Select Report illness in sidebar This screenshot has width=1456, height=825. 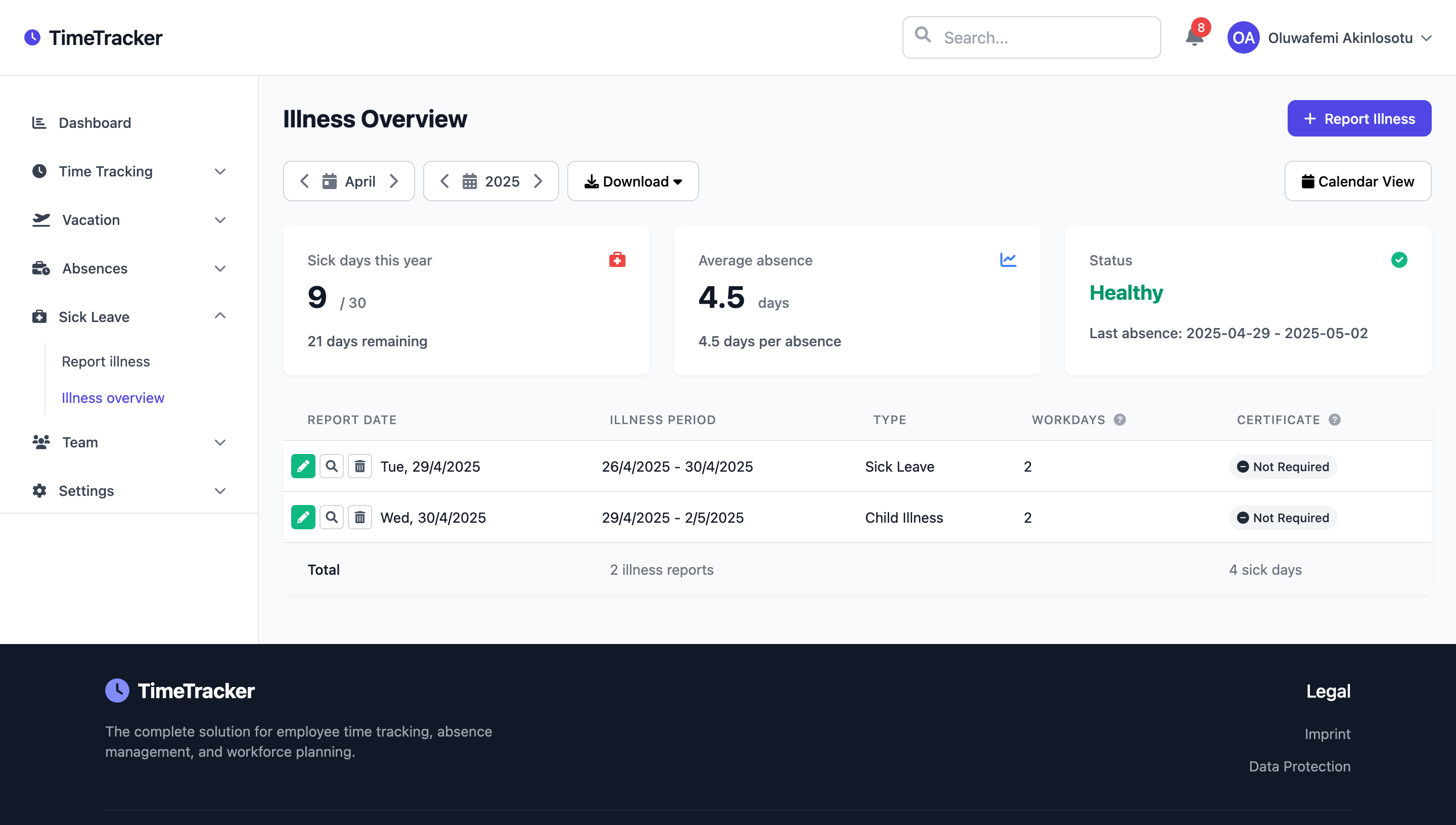click(106, 361)
